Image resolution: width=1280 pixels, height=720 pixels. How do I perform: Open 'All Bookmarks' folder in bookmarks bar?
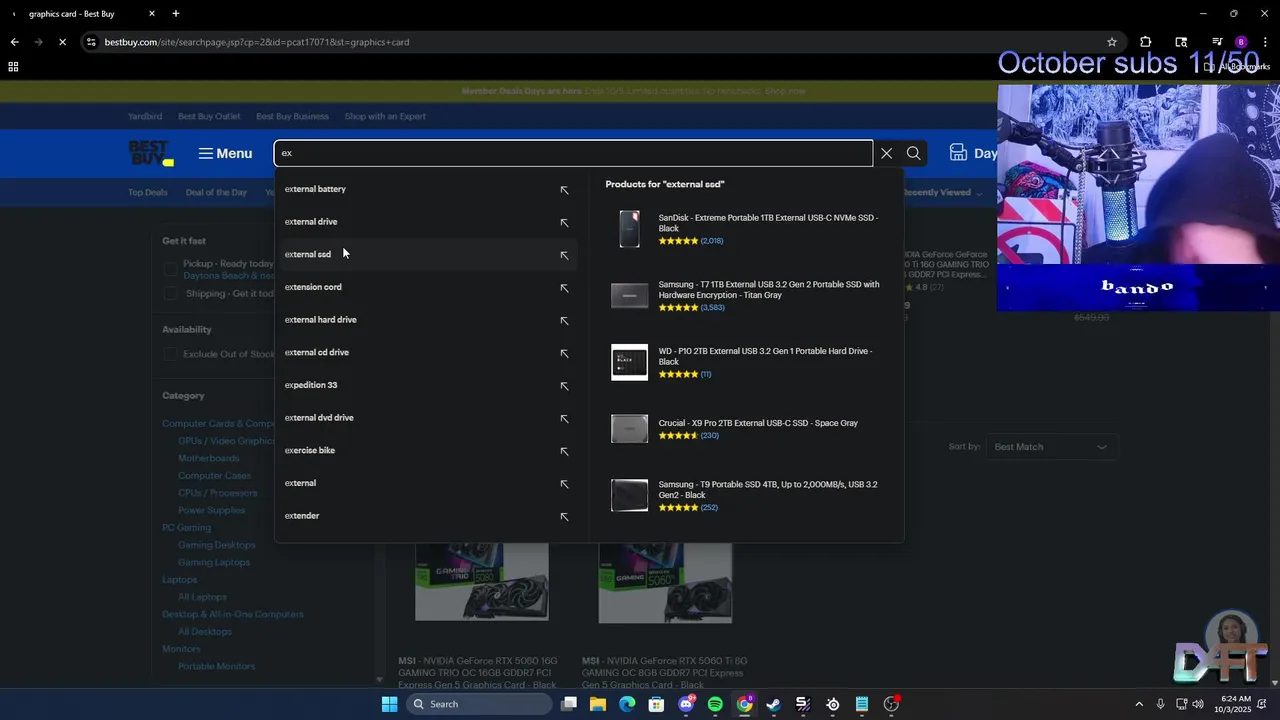pyautogui.click(x=1237, y=67)
